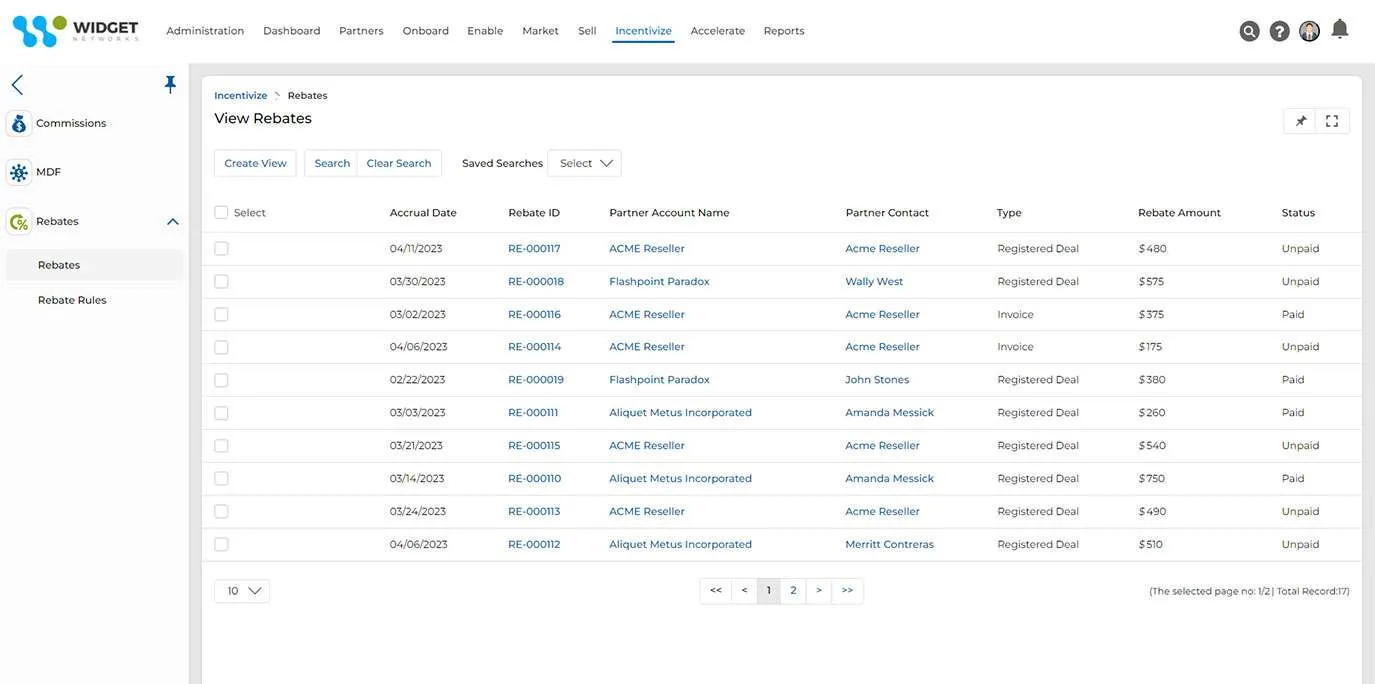Image resolution: width=1375 pixels, height=684 pixels.
Task: Jump to the last page of results
Action: (x=847, y=591)
